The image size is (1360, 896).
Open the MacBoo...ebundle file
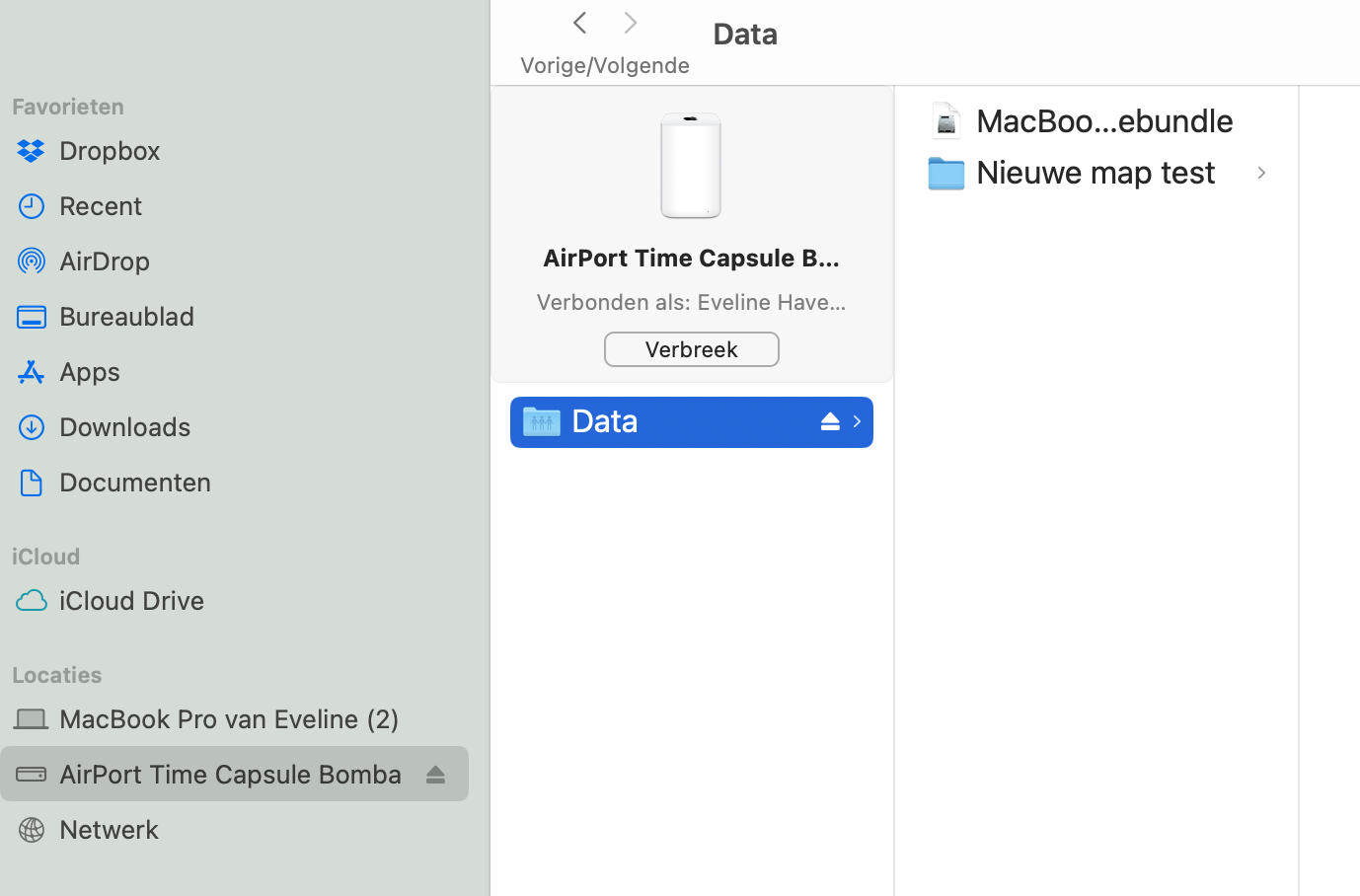point(1103,120)
